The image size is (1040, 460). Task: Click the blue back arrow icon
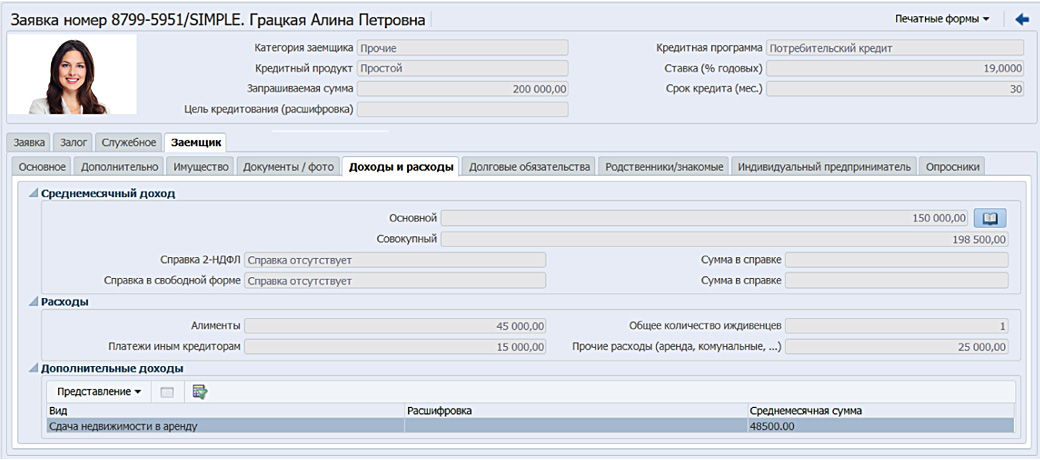click(x=1022, y=19)
